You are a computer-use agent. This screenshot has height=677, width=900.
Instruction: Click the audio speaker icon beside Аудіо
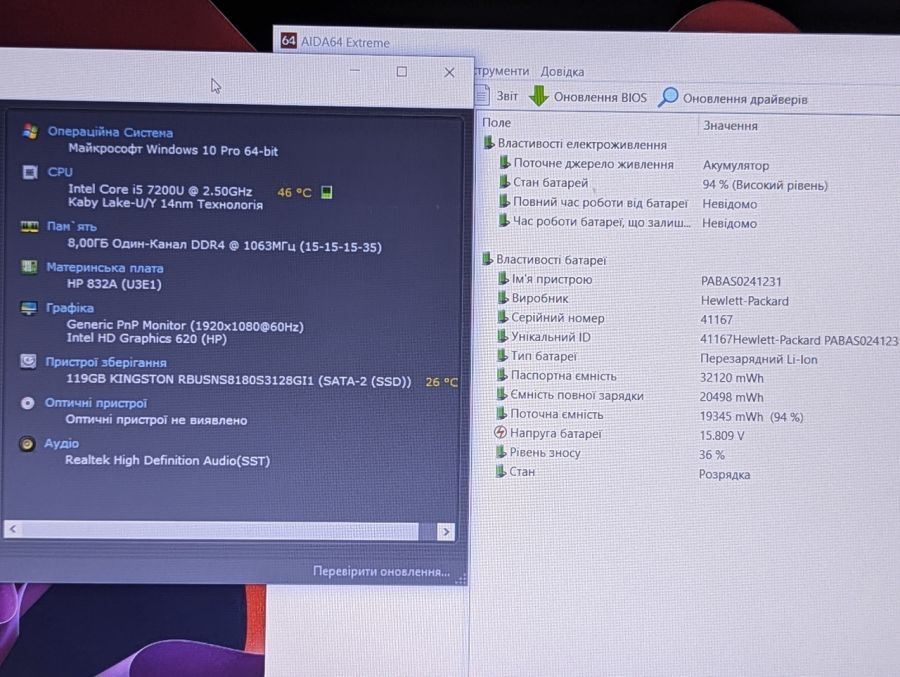pyautogui.click(x=26, y=444)
